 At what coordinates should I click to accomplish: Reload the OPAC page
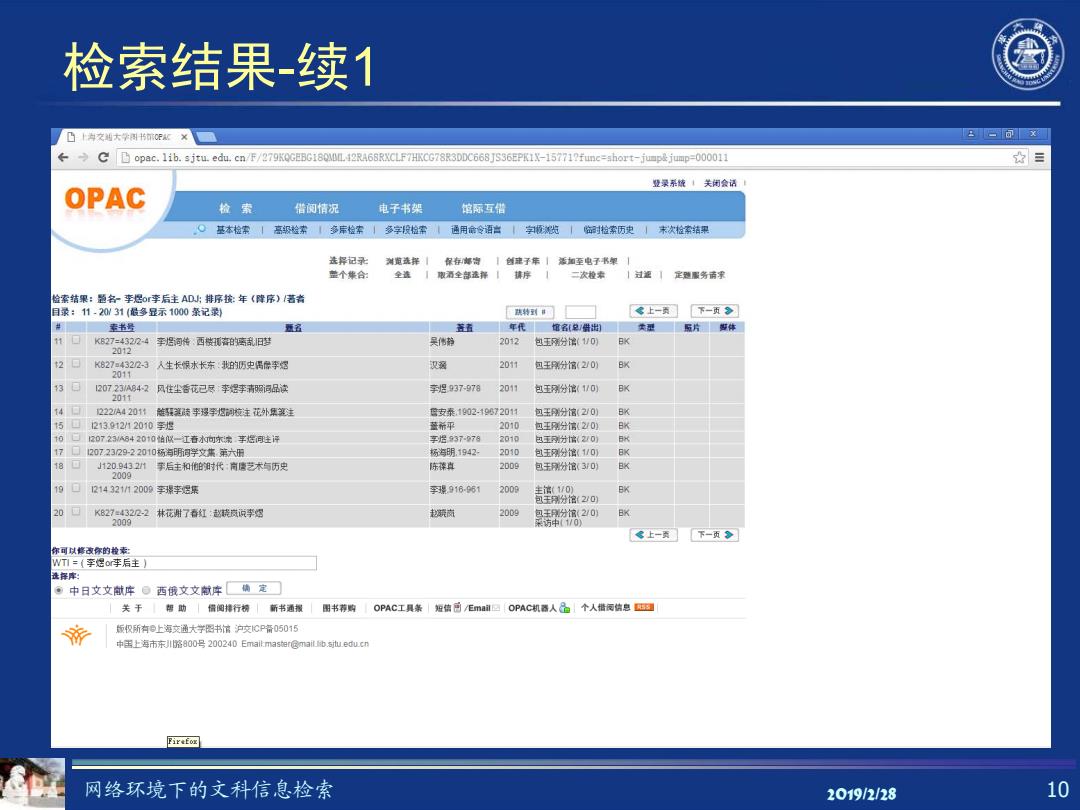(103, 157)
